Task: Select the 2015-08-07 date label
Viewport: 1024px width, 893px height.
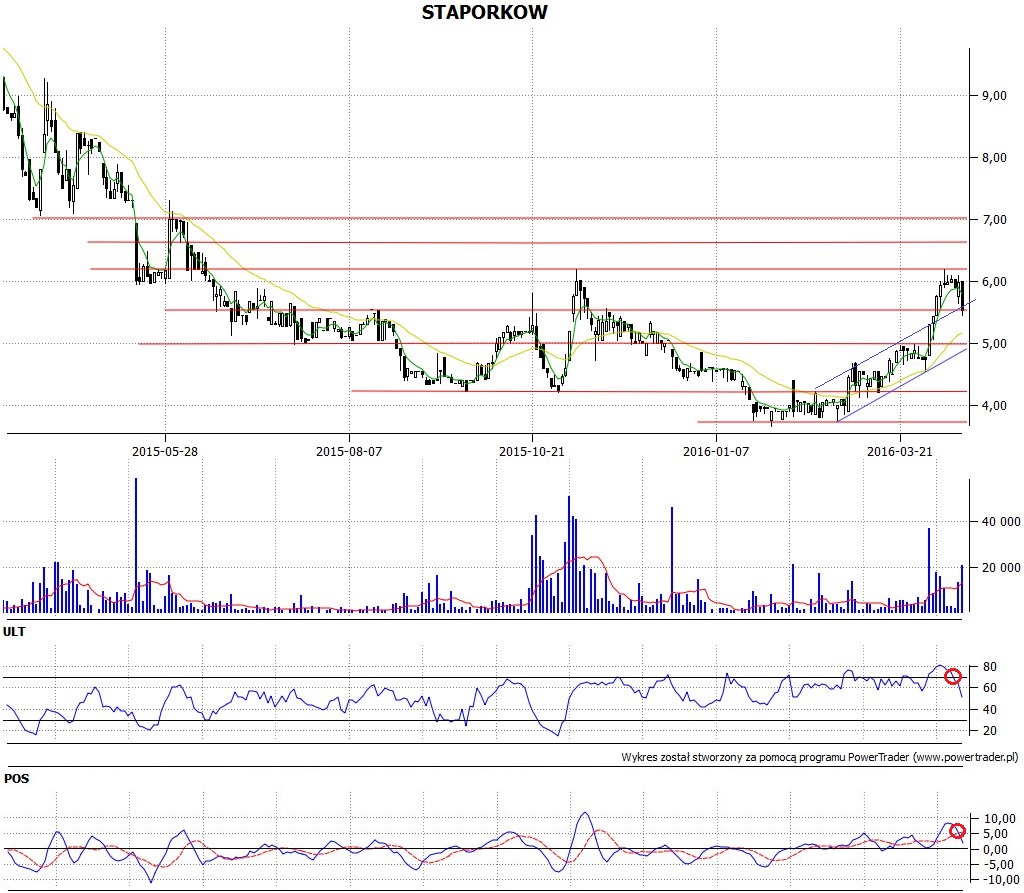Action: tap(349, 451)
